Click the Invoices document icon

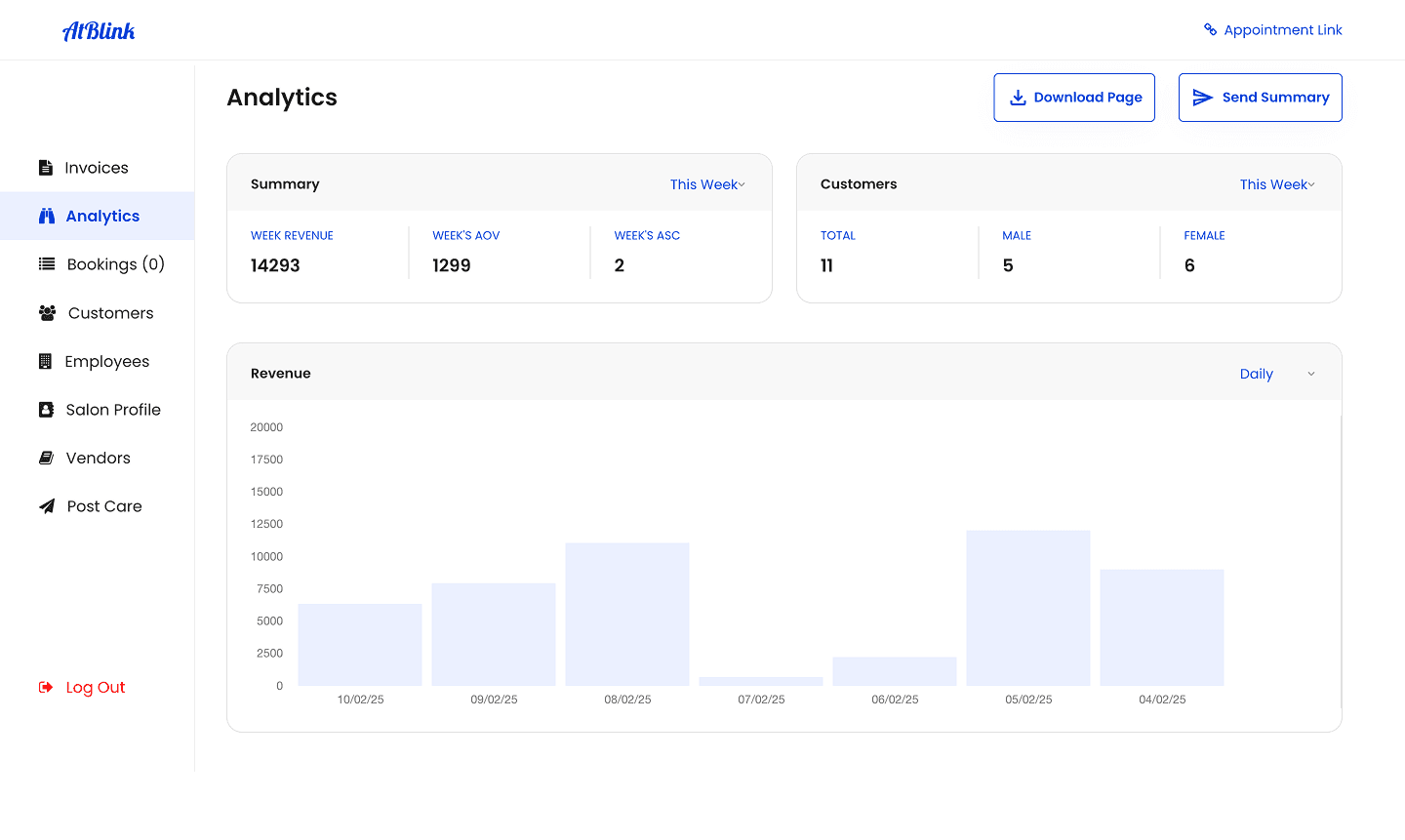(46, 168)
